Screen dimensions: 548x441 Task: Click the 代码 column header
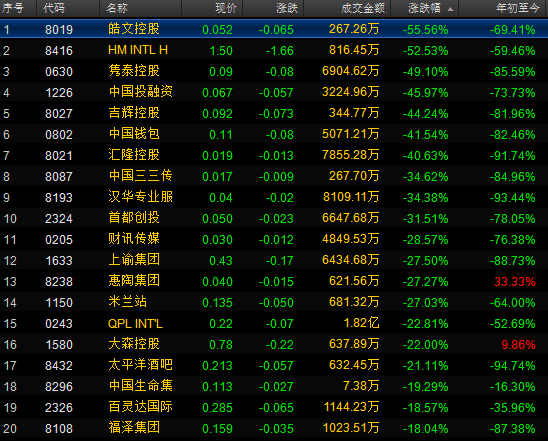(54, 8)
